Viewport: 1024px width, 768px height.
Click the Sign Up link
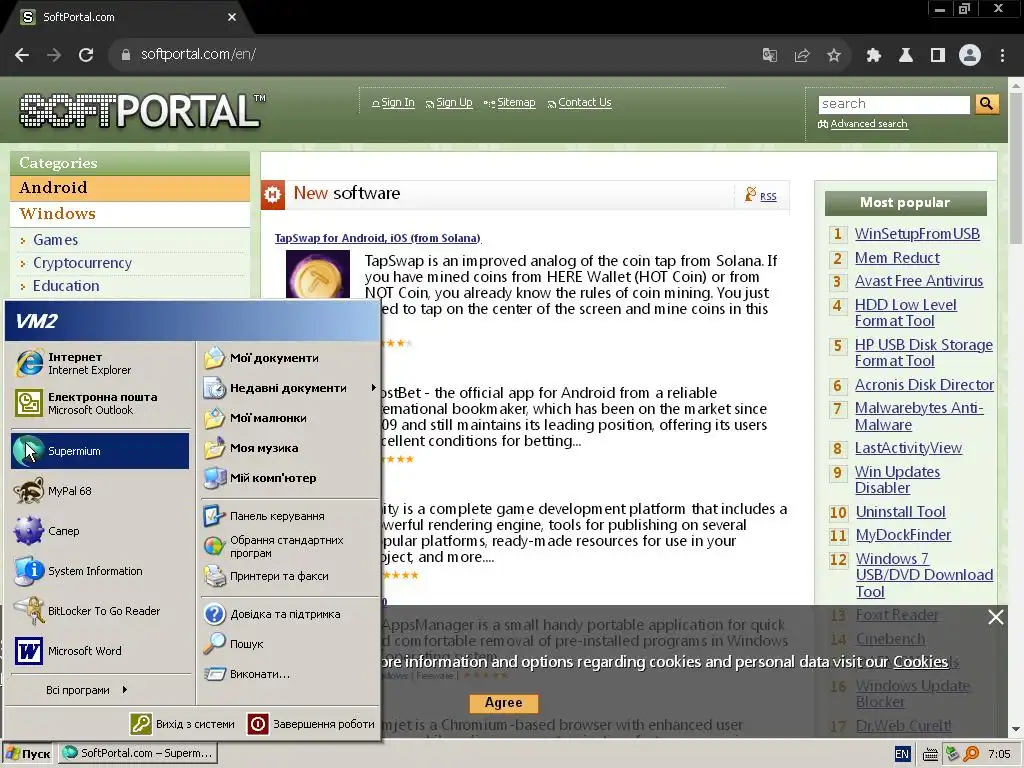pos(454,103)
